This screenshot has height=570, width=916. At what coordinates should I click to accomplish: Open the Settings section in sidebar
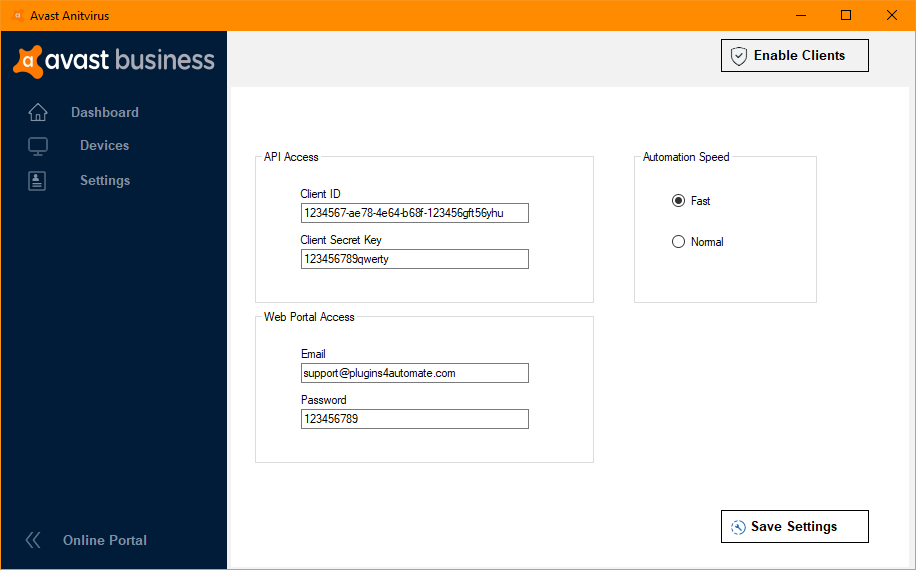(105, 181)
